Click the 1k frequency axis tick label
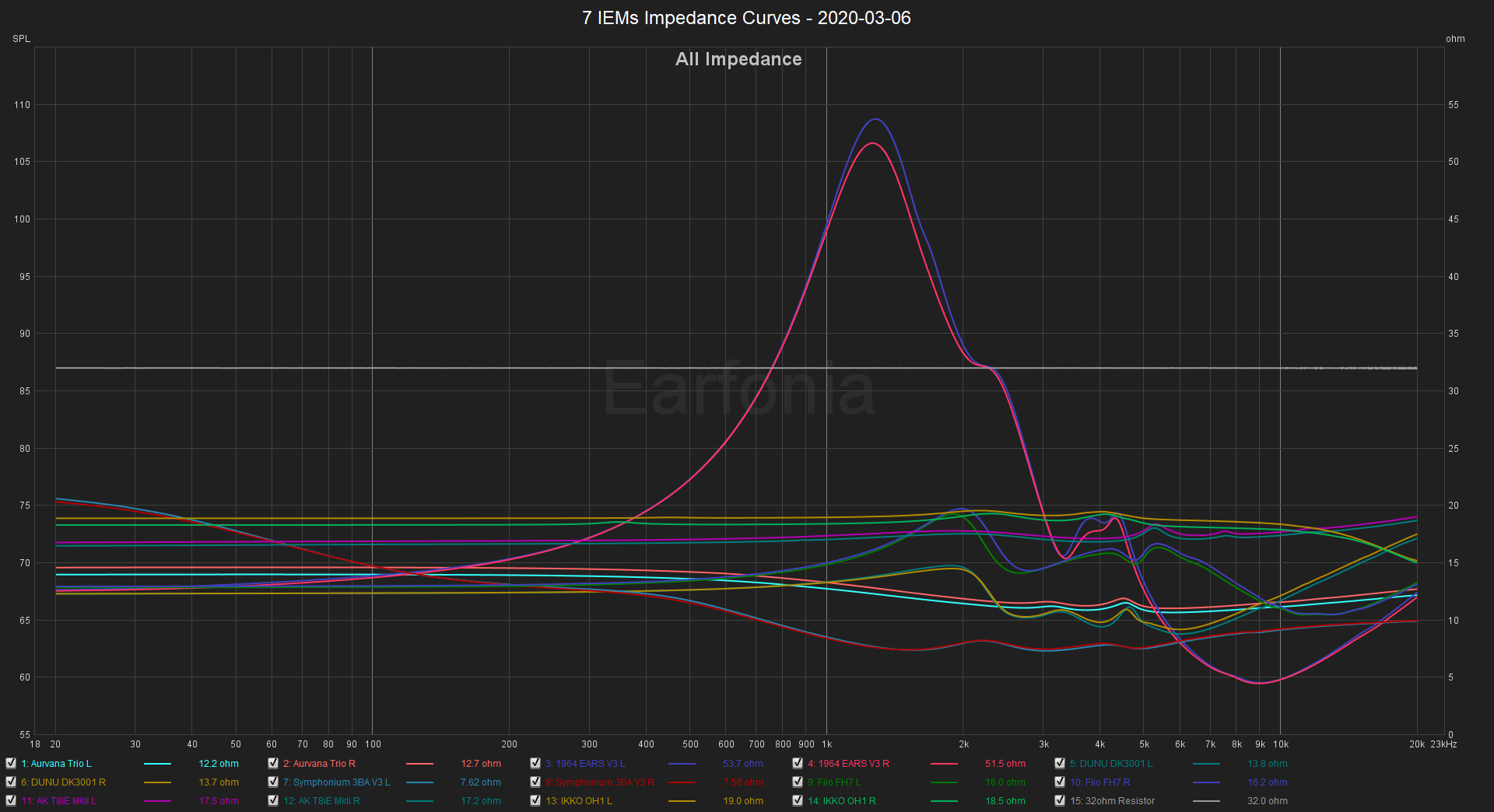The width and height of the screenshot is (1494, 812). pos(827,744)
